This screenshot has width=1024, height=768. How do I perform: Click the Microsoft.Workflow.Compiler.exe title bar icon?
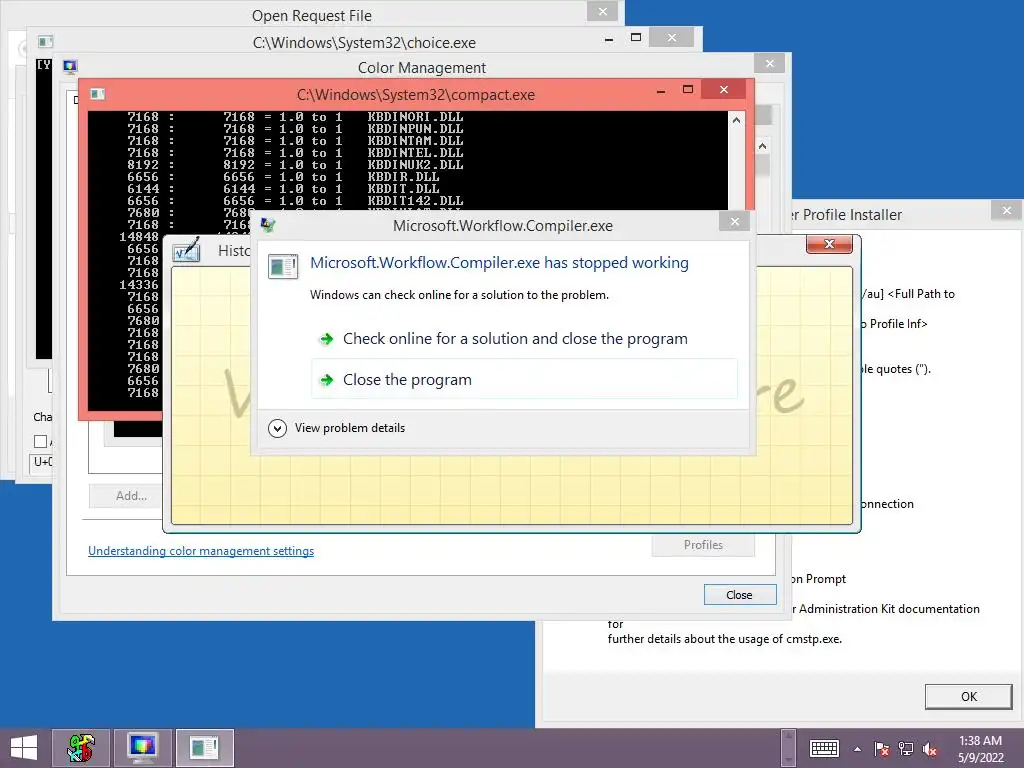[x=268, y=225]
